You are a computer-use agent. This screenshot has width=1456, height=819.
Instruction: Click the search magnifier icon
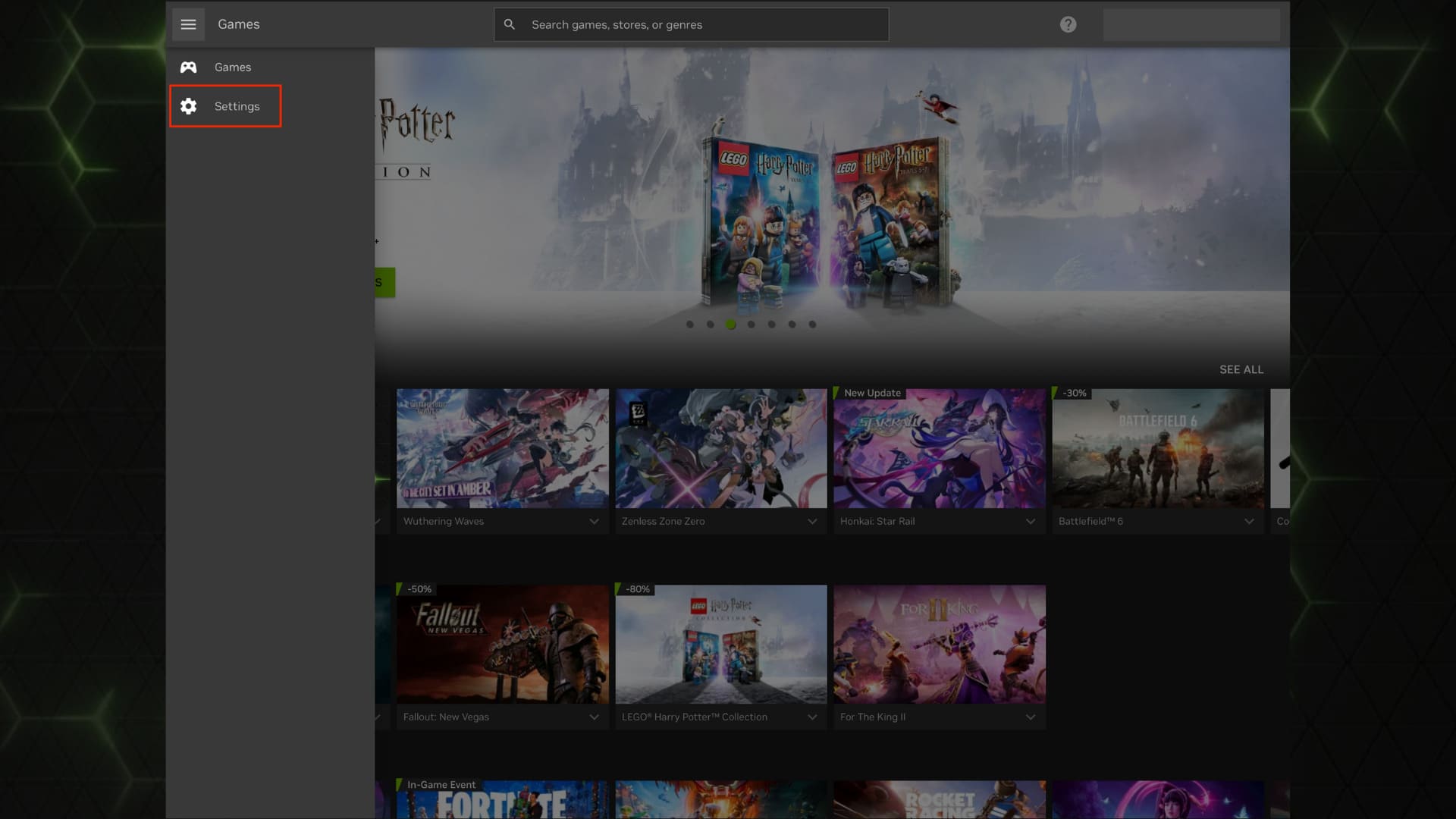[510, 24]
